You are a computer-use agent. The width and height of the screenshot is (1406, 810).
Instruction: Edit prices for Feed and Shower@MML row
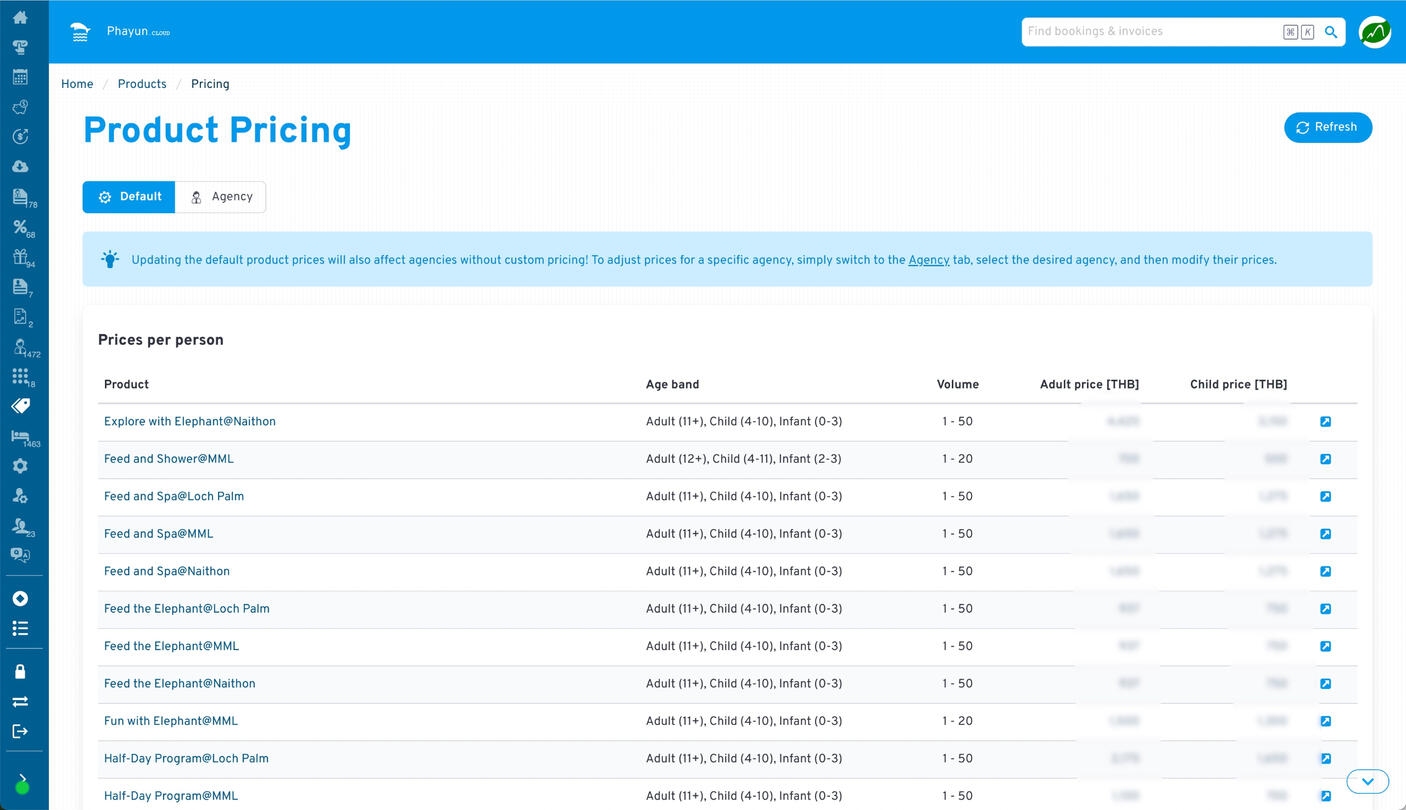click(x=1326, y=459)
